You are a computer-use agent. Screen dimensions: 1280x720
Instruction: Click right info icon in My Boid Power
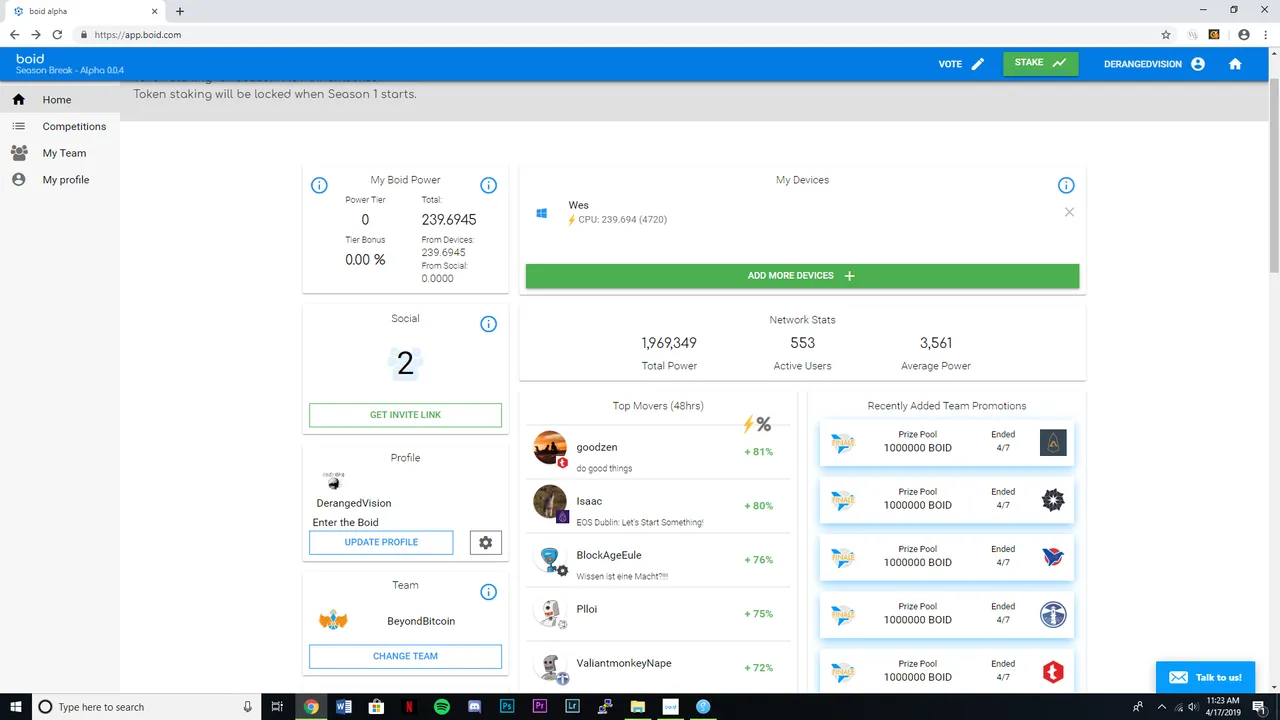488,185
